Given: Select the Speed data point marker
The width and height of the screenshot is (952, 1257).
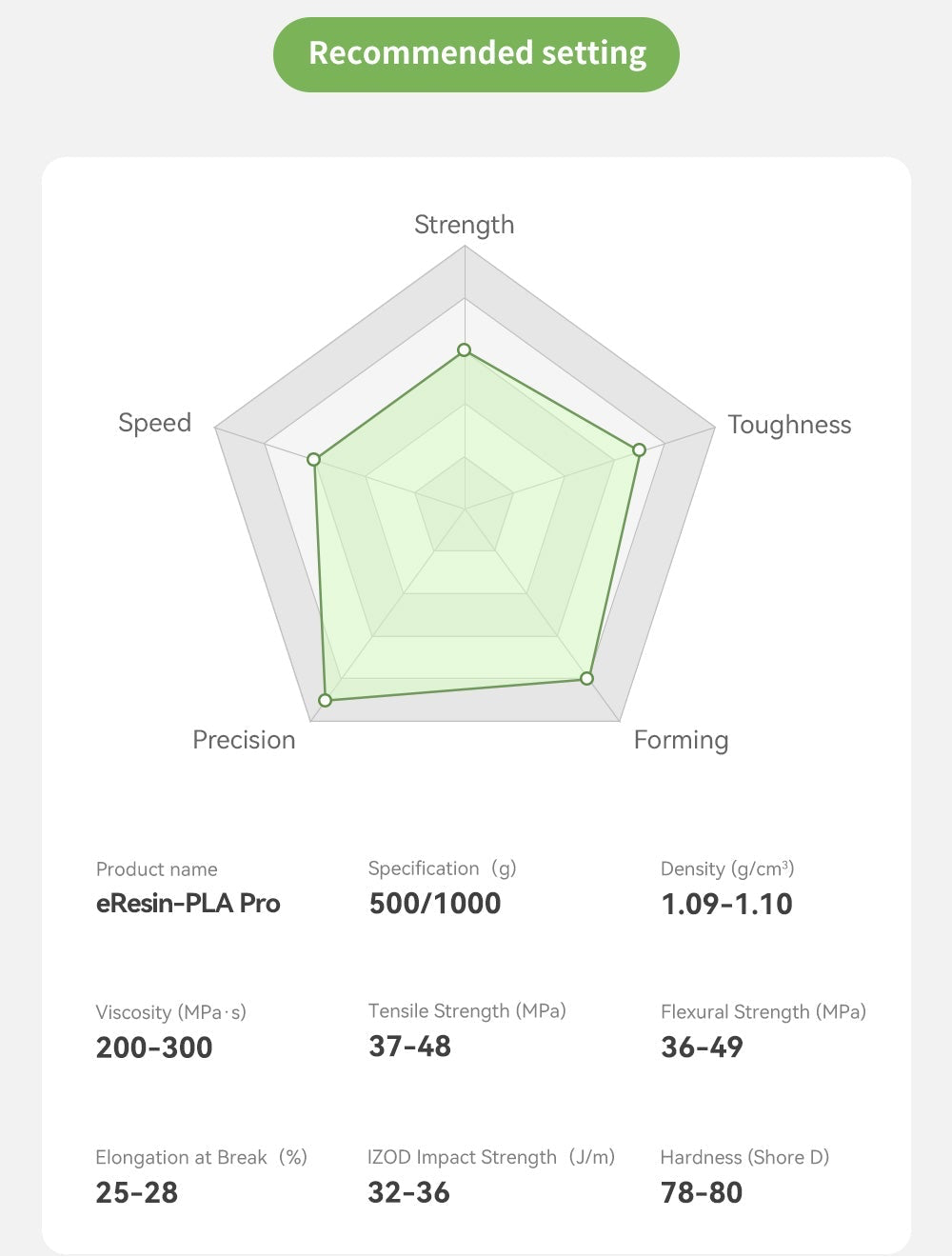Looking at the screenshot, I should 313,460.
